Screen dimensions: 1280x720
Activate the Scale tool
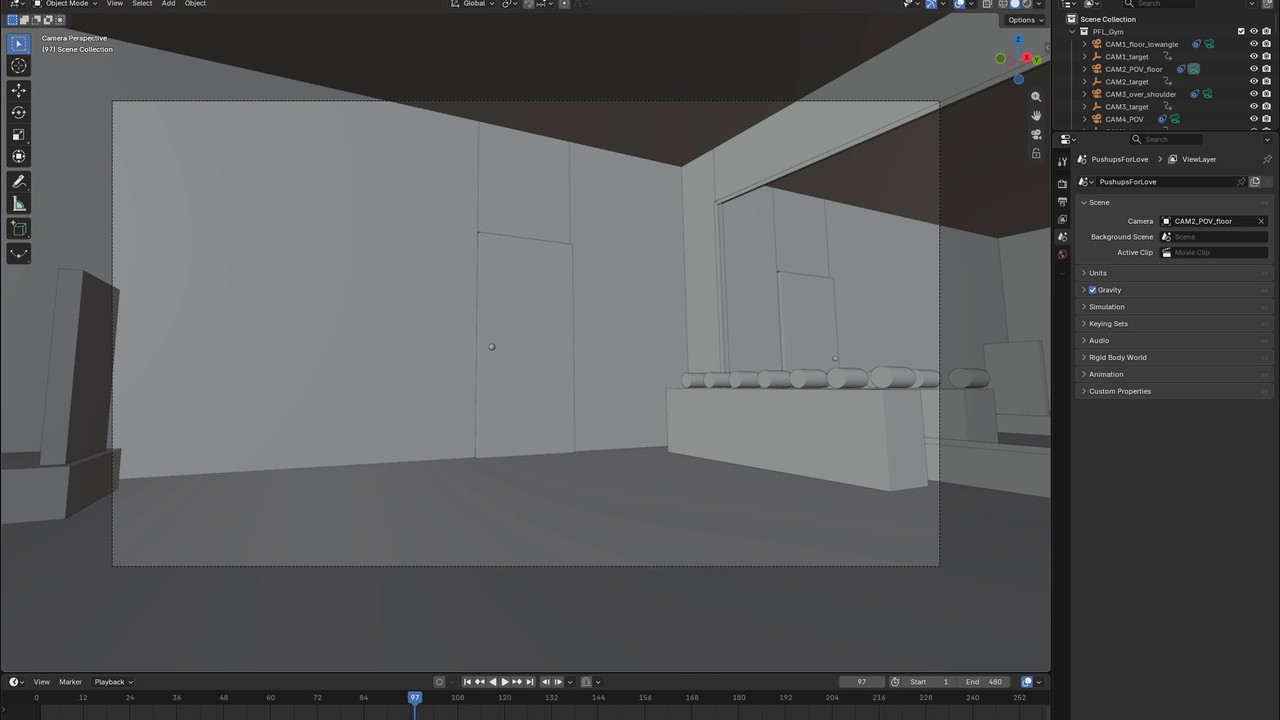click(x=18, y=134)
